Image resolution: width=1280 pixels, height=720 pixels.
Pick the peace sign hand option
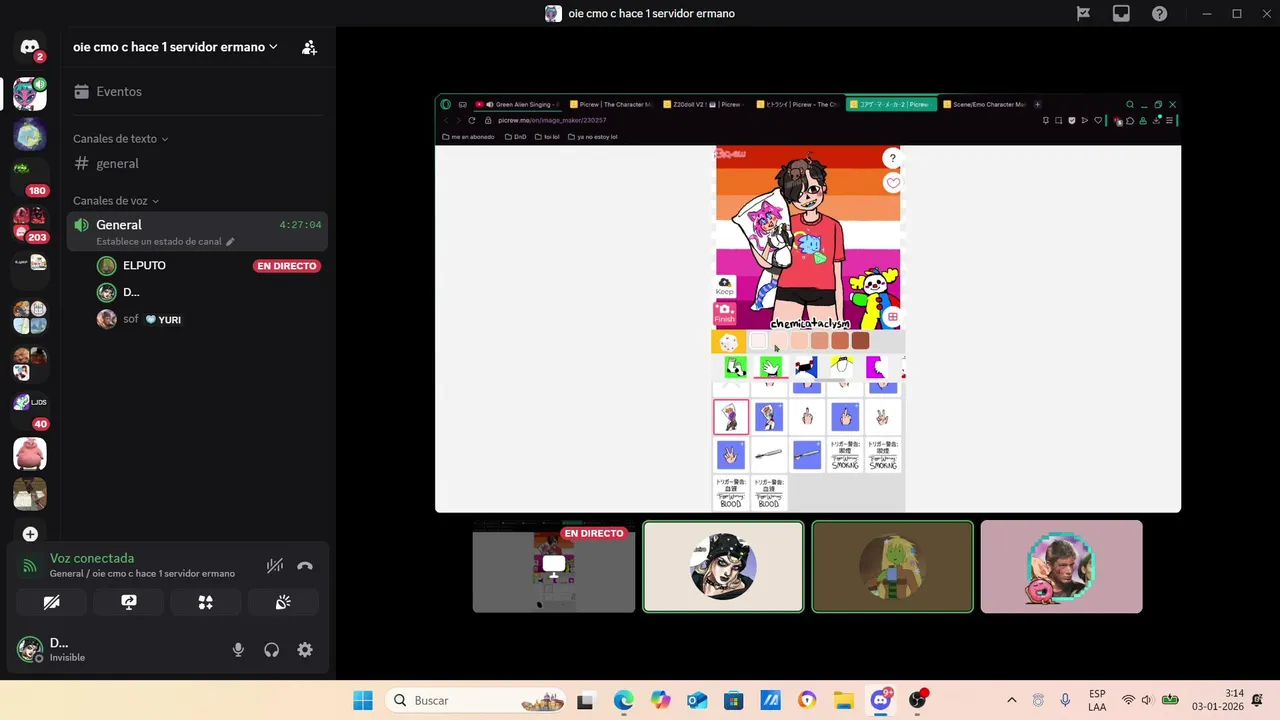882,417
